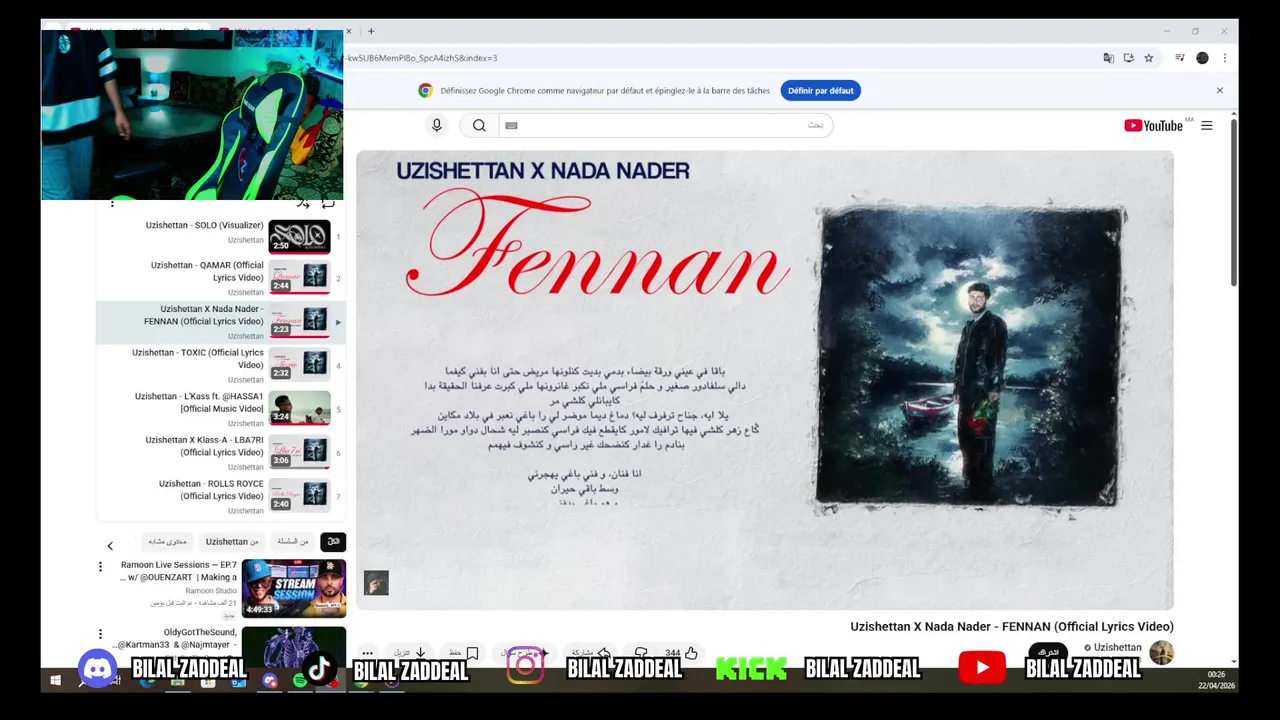Click the page vertical scrollbar
This screenshot has height=720, width=1280.
tap(1233, 204)
